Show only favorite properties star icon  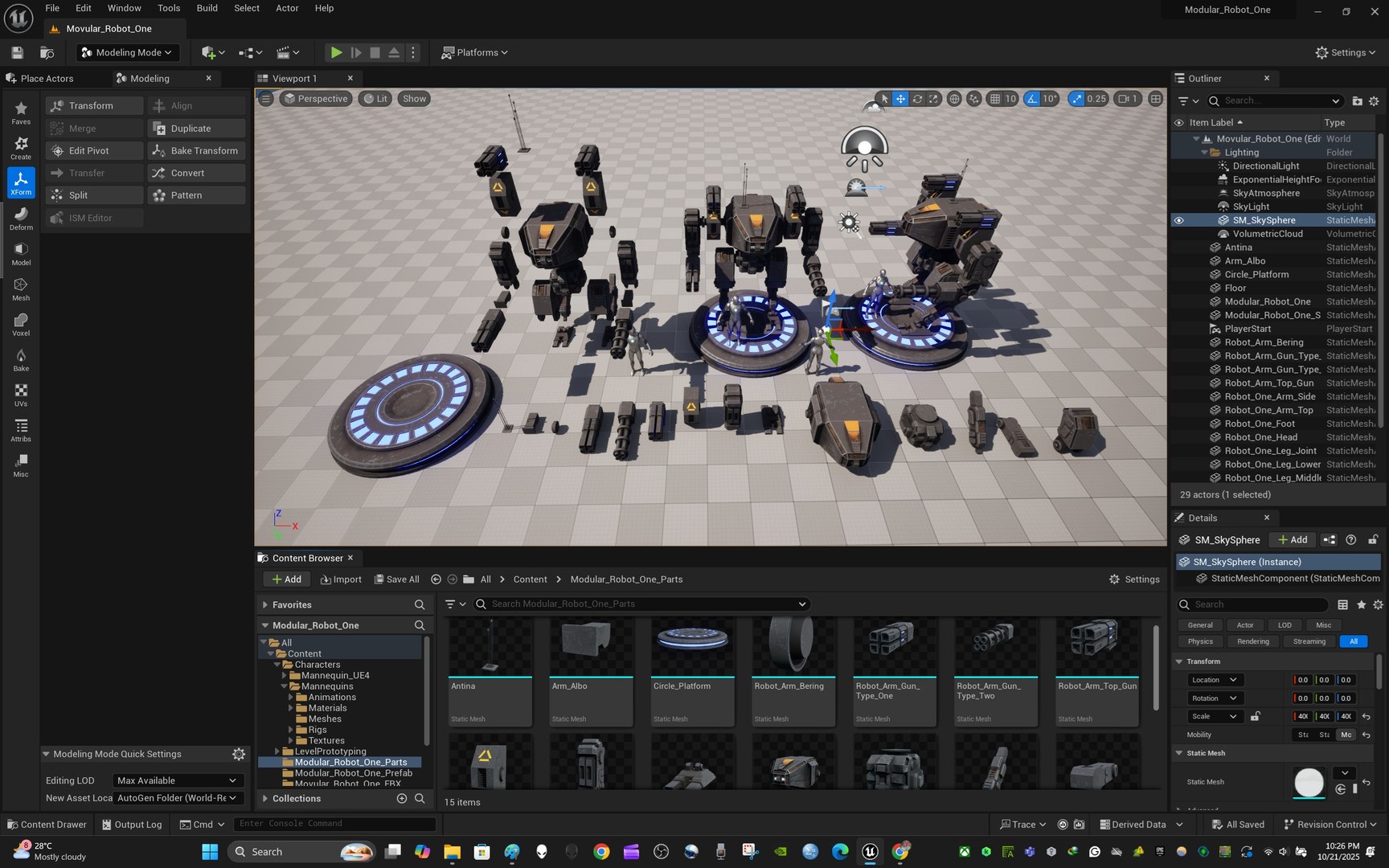point(1361,604)
